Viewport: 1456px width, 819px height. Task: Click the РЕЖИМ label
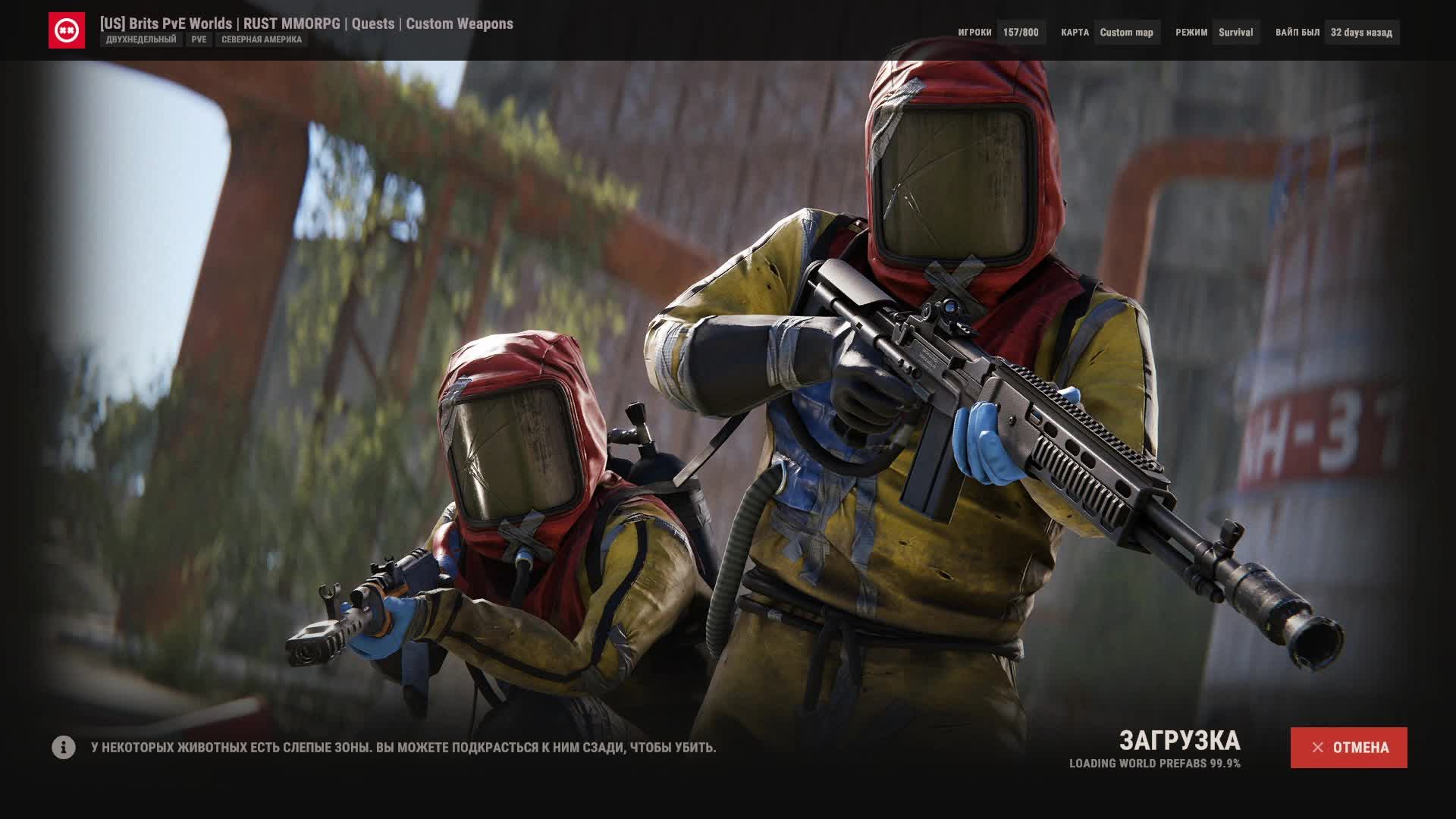(x=1191, y=33)
